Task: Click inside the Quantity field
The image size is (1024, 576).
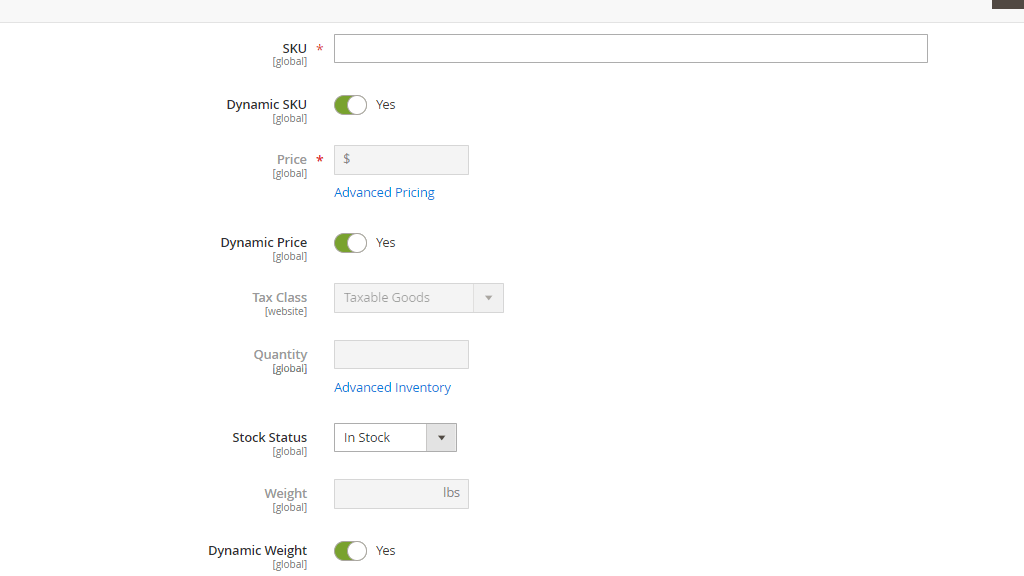Action: click(x=400, y=354)
